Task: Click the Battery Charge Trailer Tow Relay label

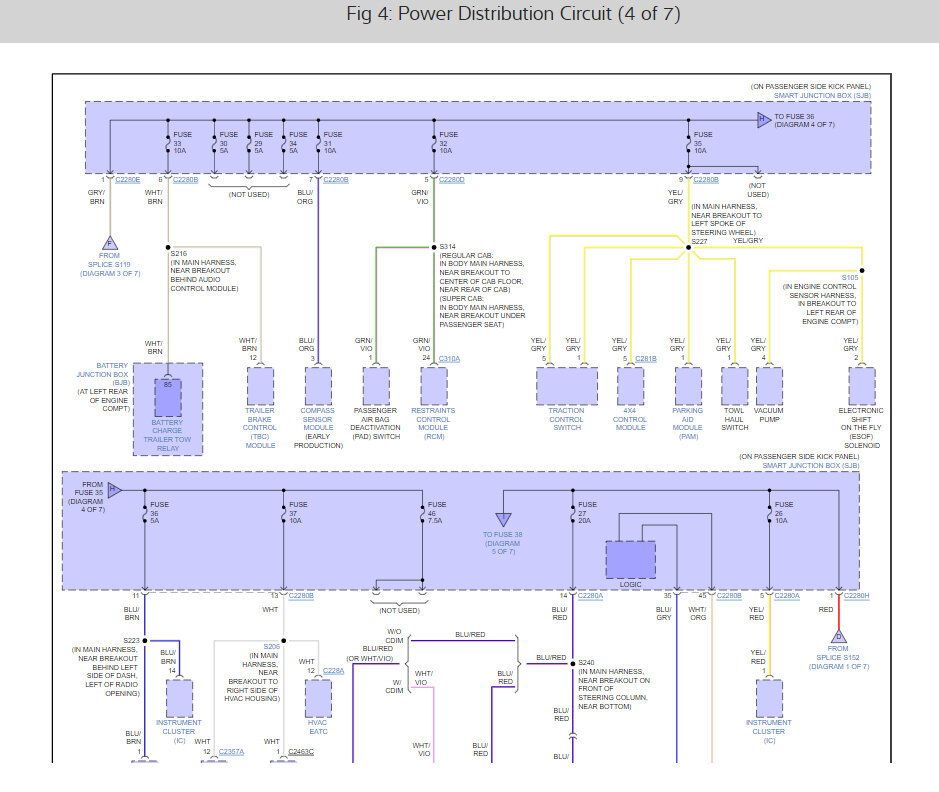Action: (168, 435)
